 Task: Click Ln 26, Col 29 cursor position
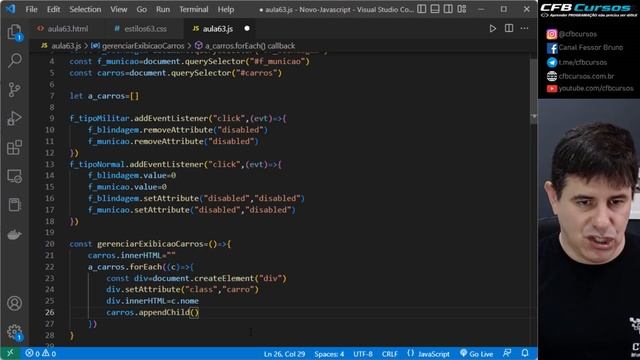pos(284,354)
